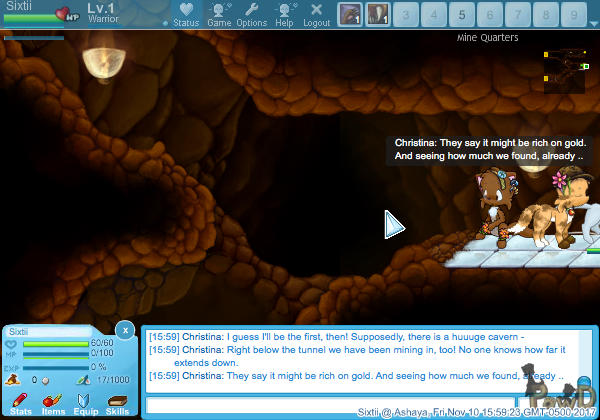Click the Logout X icon
The image size is (600, 420).
[x=316, y=13]
